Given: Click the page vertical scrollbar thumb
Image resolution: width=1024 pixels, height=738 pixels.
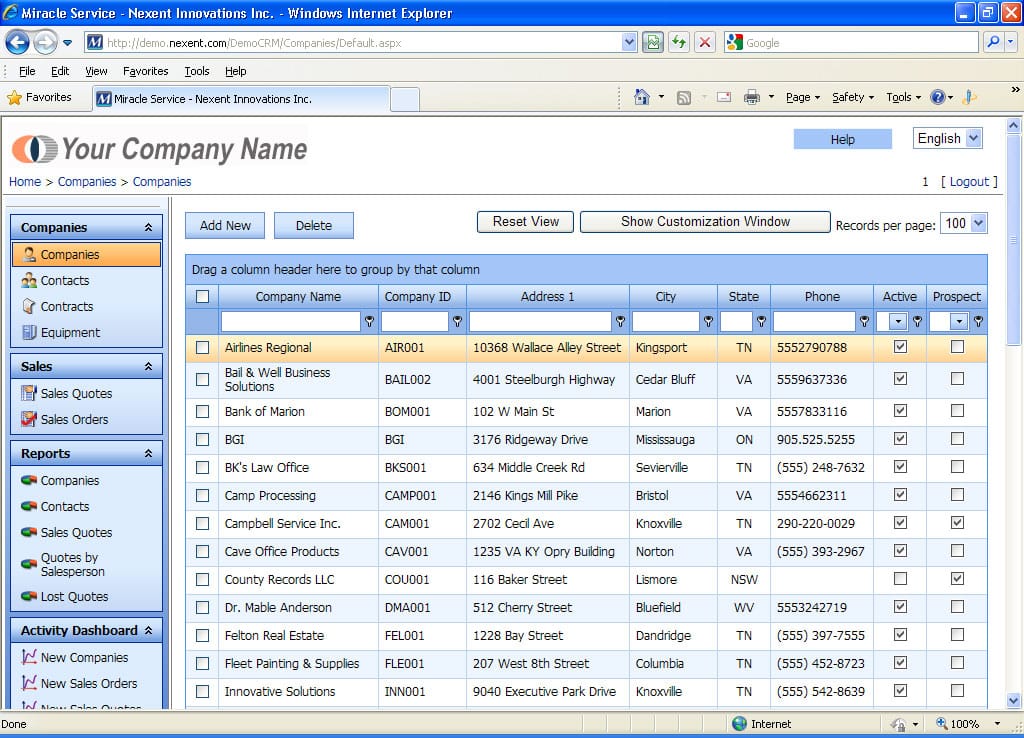Looking at the screenshot, I should coord(1013,240).
